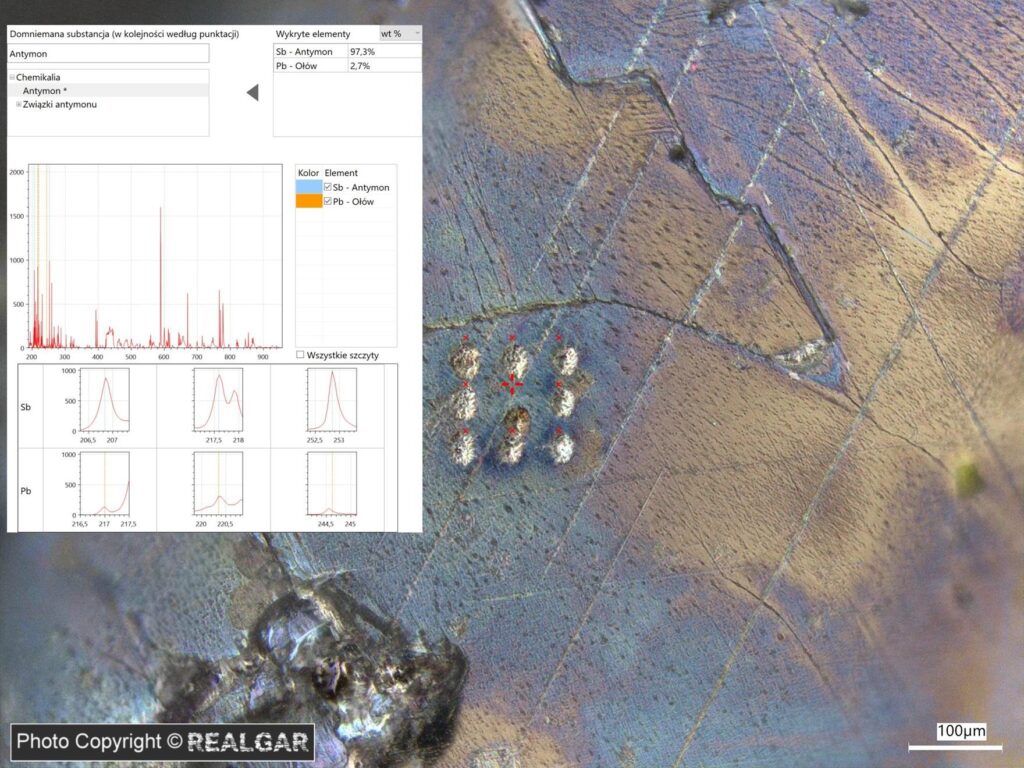Uncheck the Pb - Ołów element checkbox
Screen dimensions: 1024x768
(x=328, y=201)
